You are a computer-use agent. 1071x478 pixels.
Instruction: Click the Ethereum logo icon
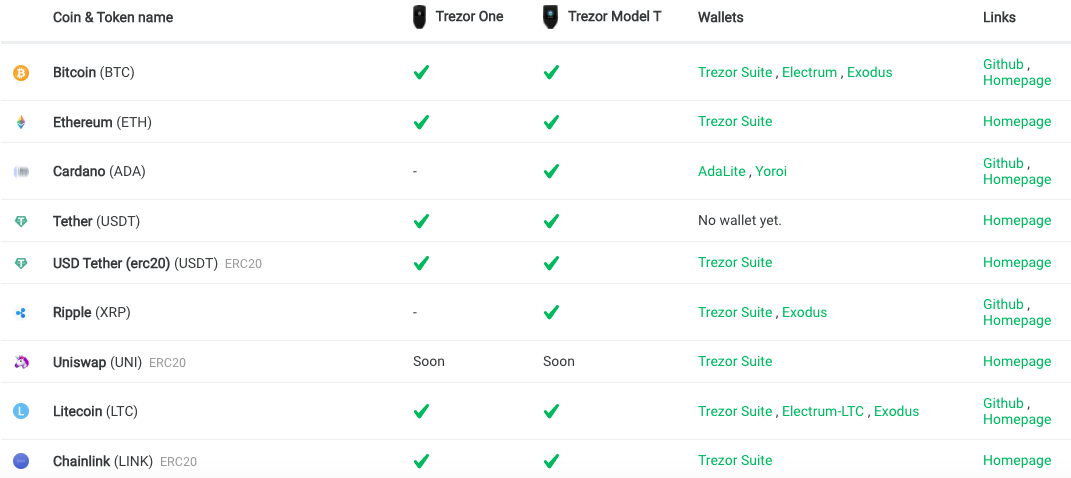tap(21, 122)
